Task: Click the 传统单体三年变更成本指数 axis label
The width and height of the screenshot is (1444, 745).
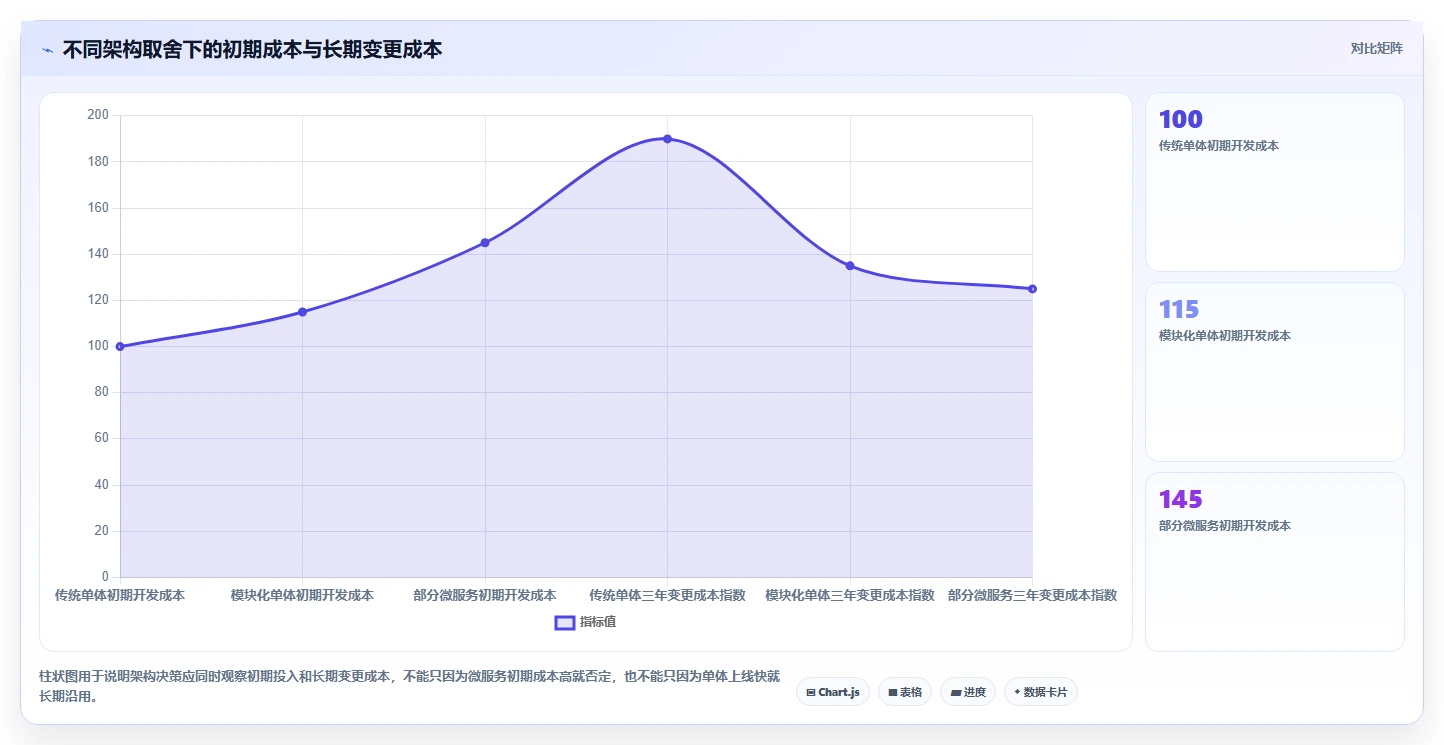Action: pos(667,595)
